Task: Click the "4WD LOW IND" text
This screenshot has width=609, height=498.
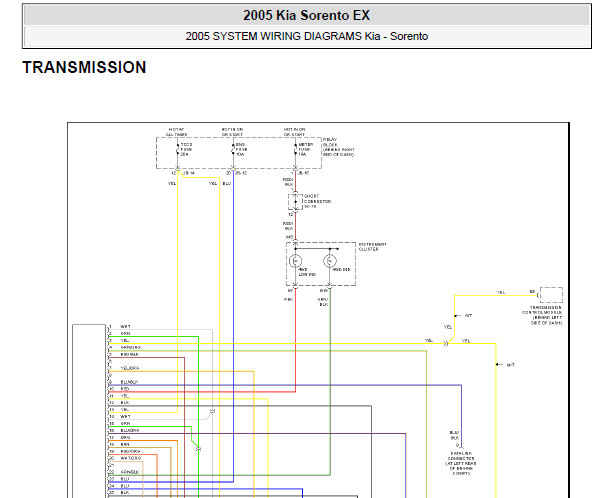Action: pyautogui.click(x=307, y=272)
